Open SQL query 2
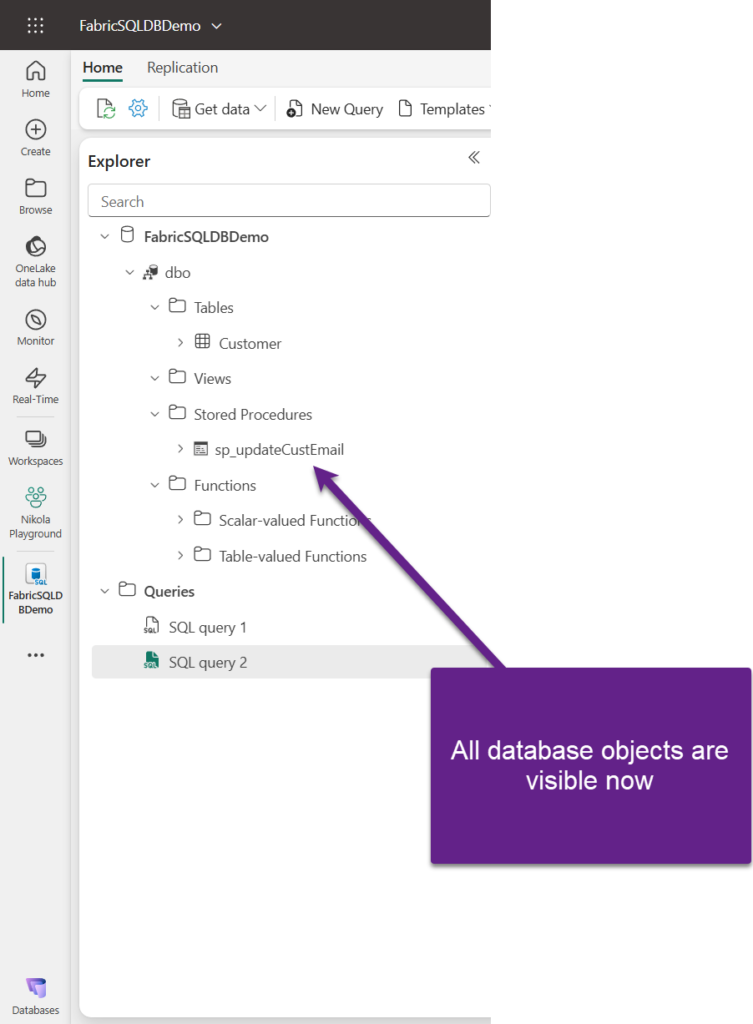The height and width of the screenshot is (1024, 753). coord(208,663)
